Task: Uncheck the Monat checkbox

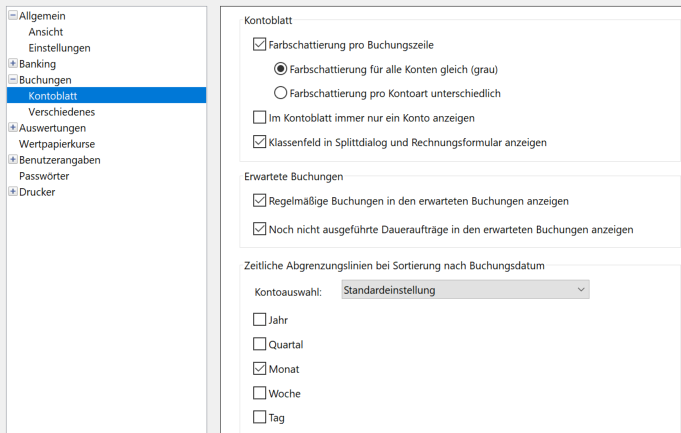Action: click(260, 369)
